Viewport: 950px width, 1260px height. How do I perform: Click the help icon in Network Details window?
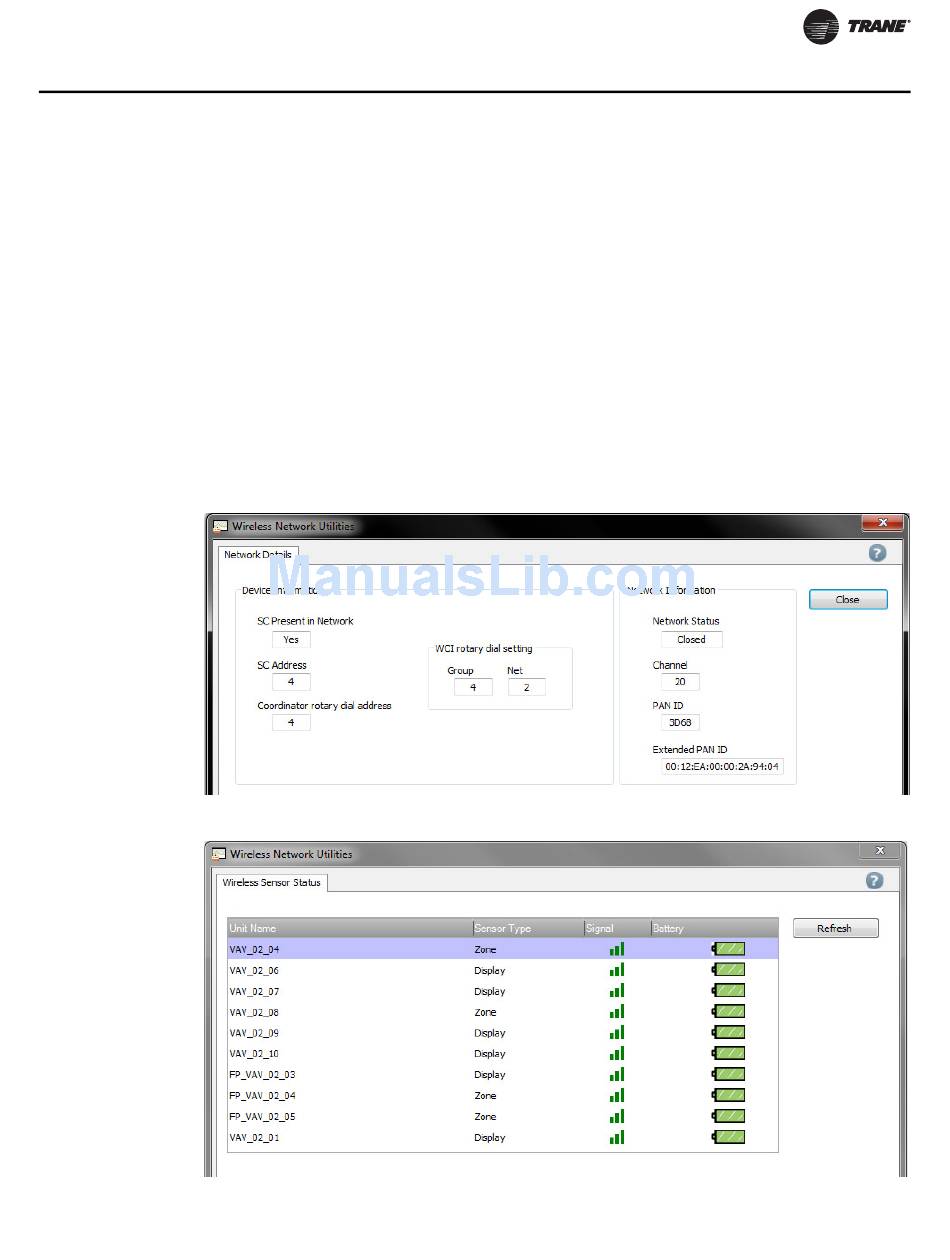(877, 553)
